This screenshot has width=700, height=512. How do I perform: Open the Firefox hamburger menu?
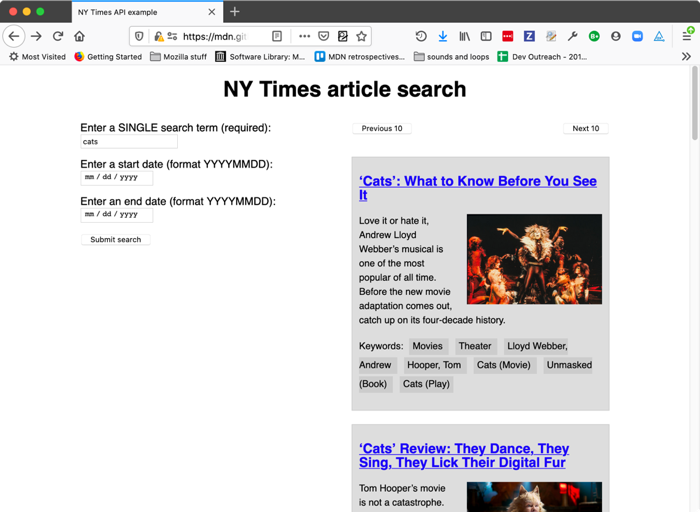(686, 36)
